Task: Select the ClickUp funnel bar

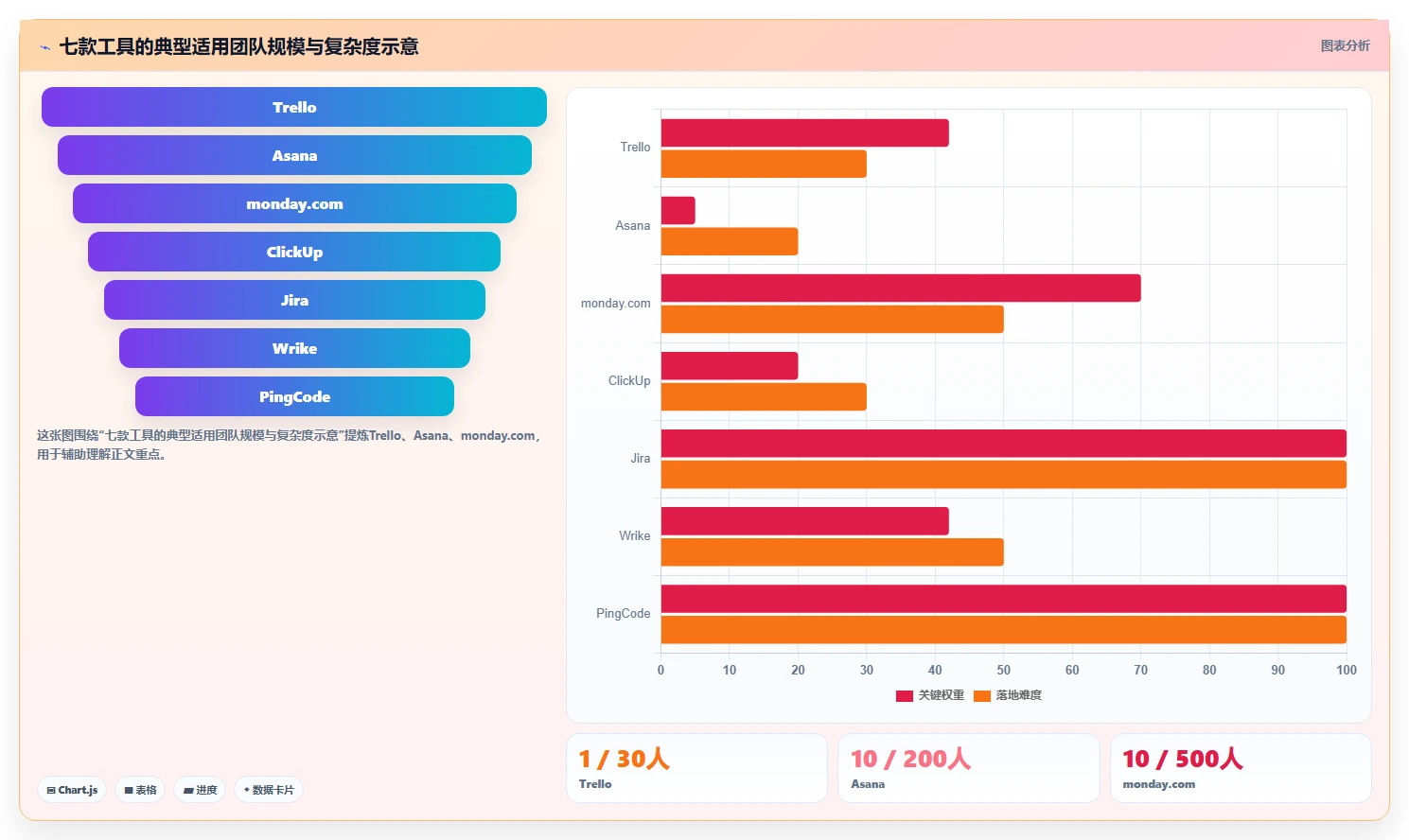Action: click(294, 252)
